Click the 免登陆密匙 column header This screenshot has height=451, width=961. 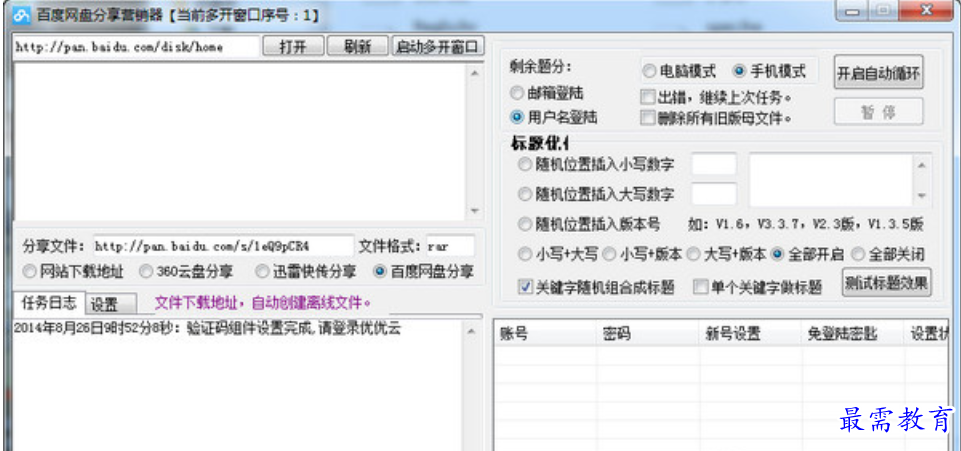tap(853, 334)
